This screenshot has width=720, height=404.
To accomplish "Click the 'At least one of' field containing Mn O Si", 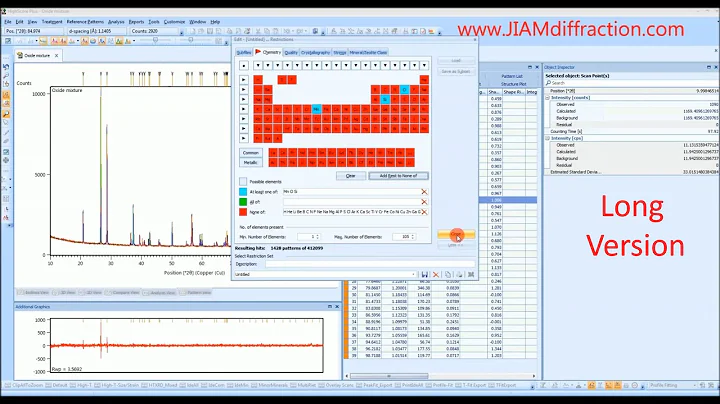I will 352,192.
